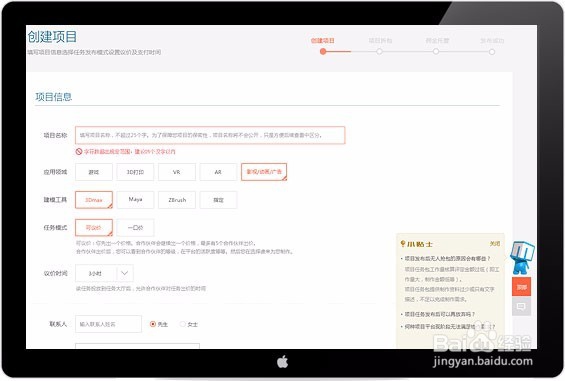
Task: Pick the modeling tool option next to ZBrush
Action: (x=218, y=200)
